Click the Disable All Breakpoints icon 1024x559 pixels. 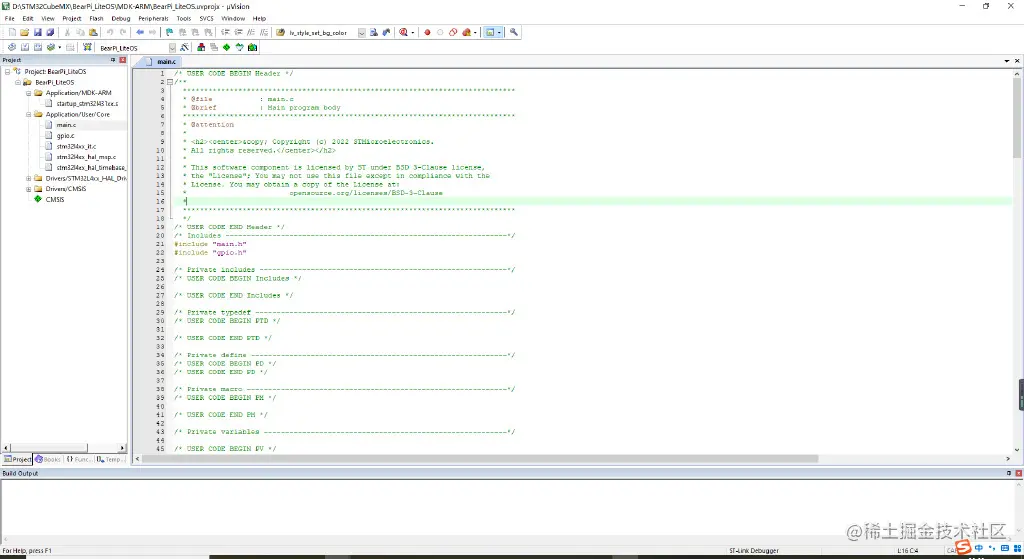point(453,32)
